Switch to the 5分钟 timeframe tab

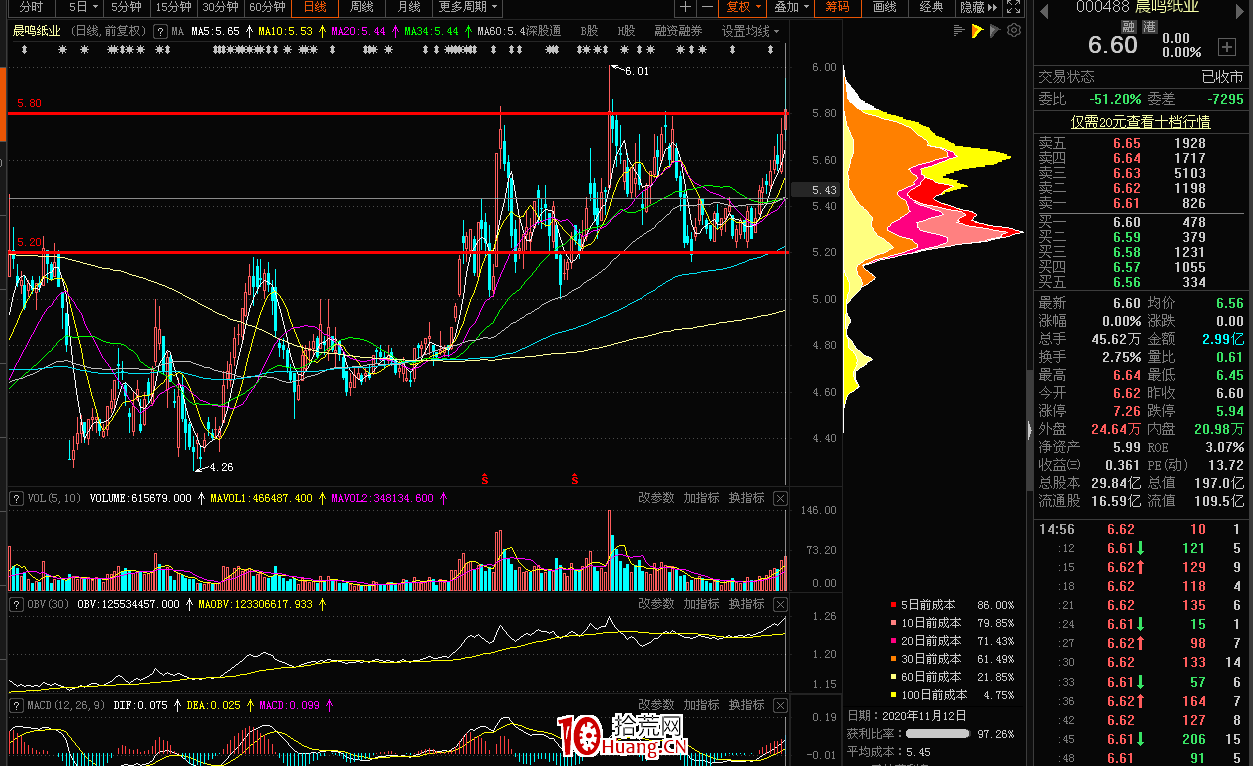click(126, 7)
